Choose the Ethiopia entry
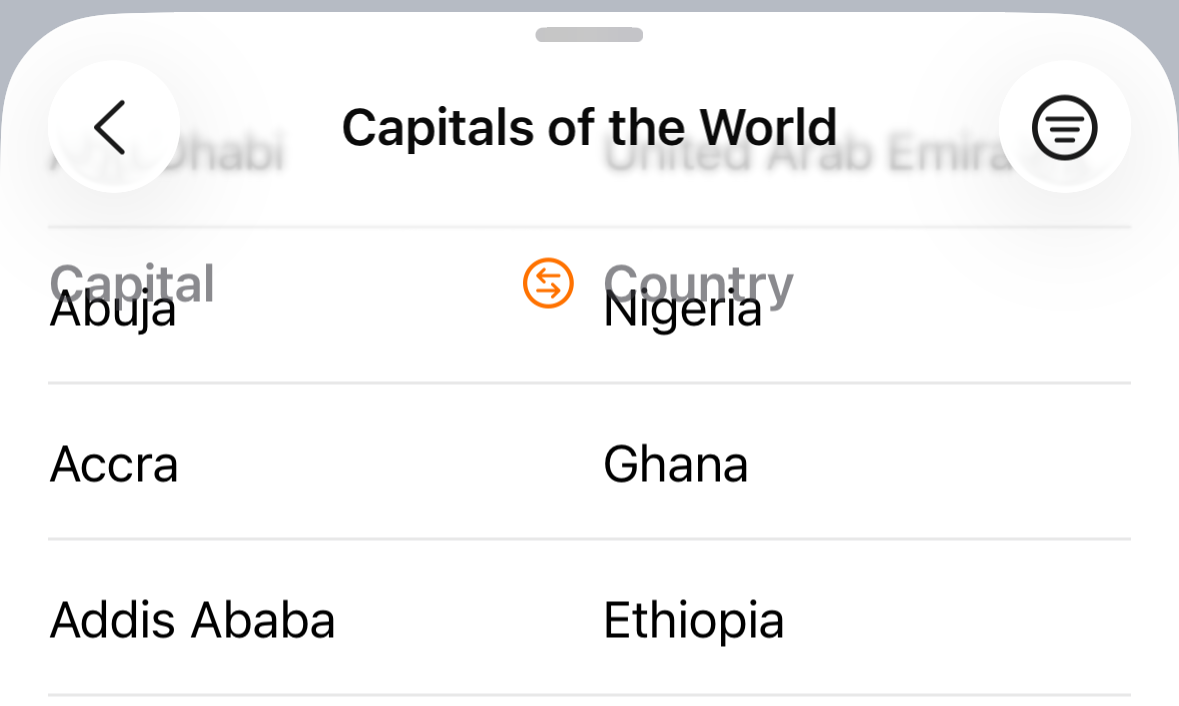1179x706 pixels. coord(693,621)
